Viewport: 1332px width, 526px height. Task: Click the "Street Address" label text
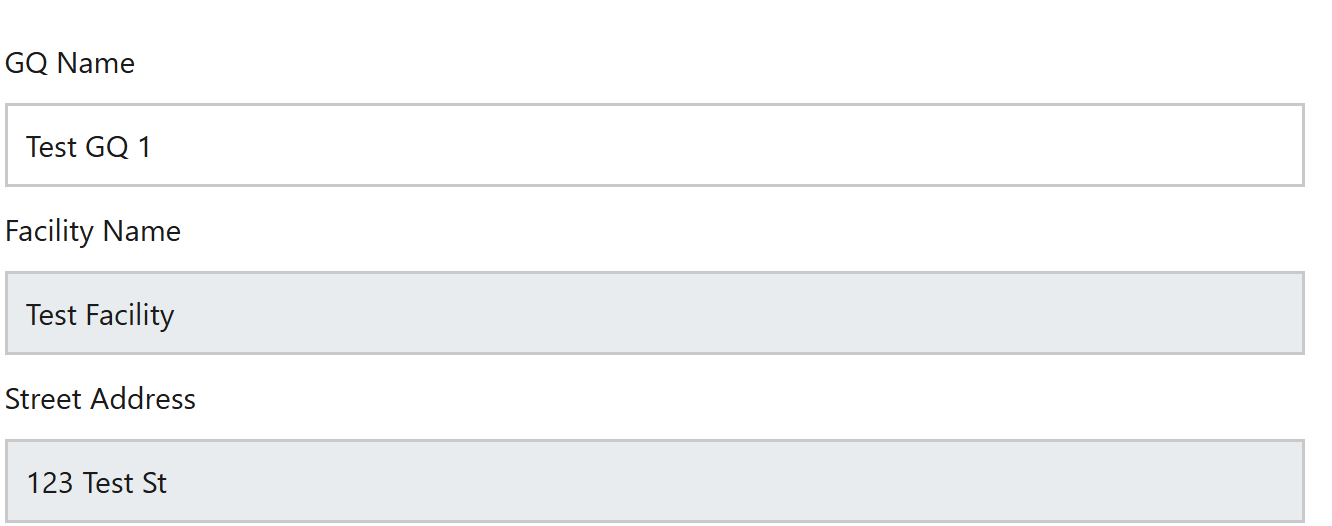click(x=100, y=399)
